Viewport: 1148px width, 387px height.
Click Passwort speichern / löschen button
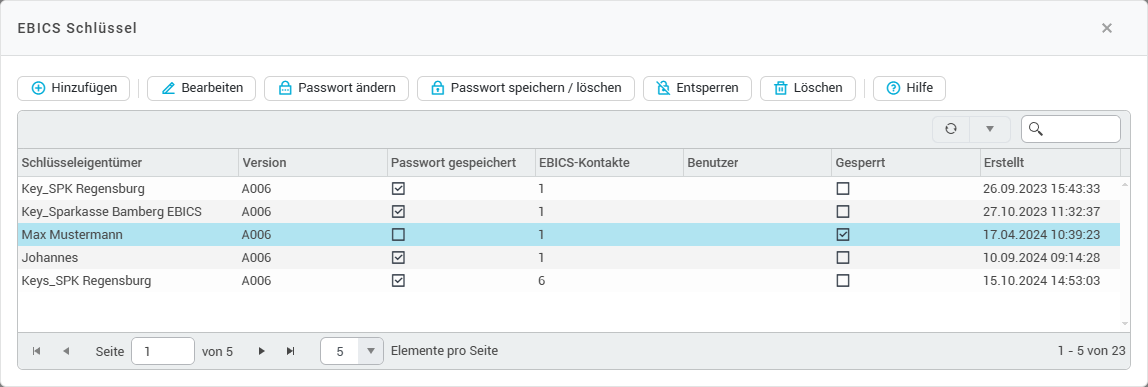tap(526, 88)
